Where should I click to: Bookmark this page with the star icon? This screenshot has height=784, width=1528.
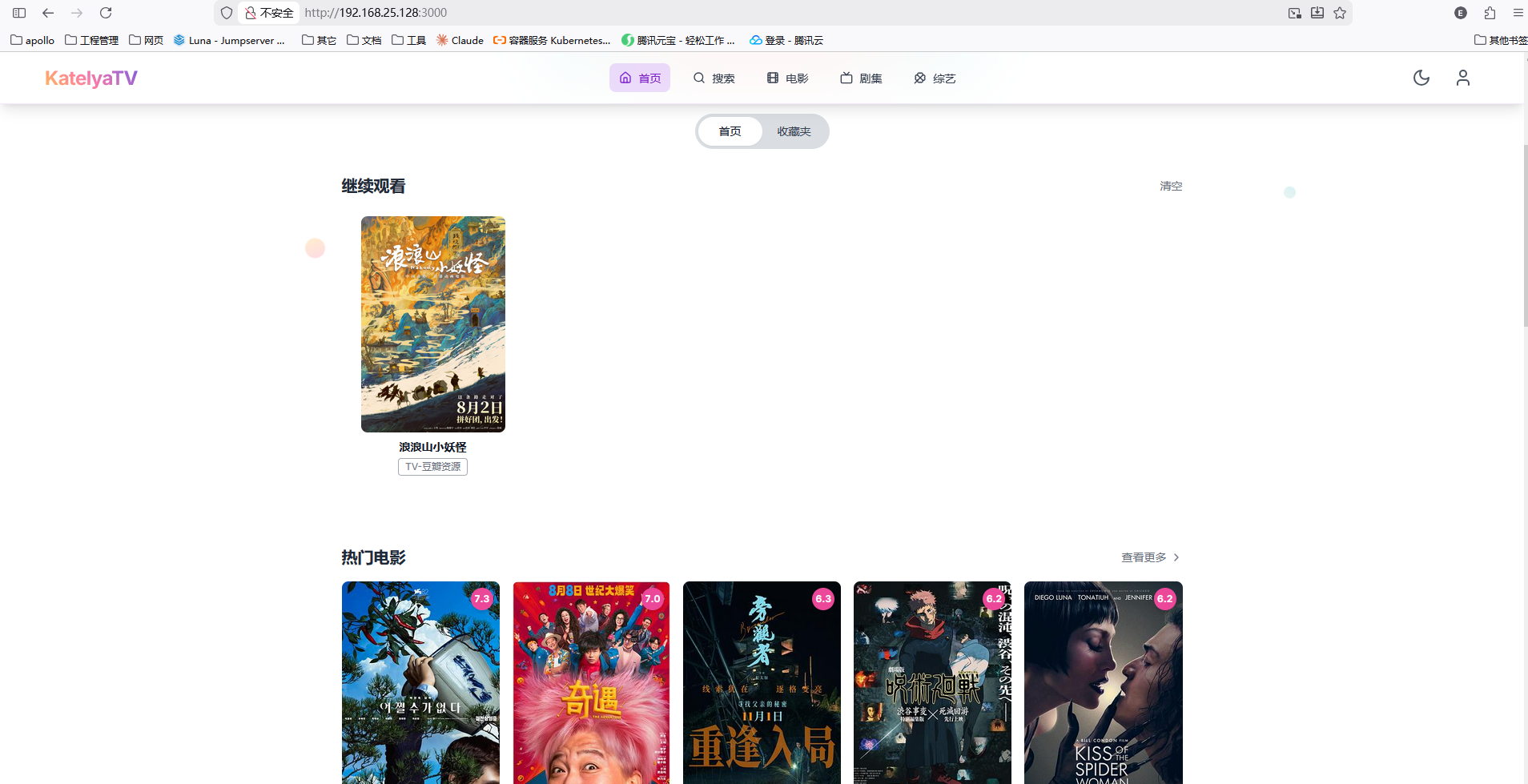tap(1340, 13)
